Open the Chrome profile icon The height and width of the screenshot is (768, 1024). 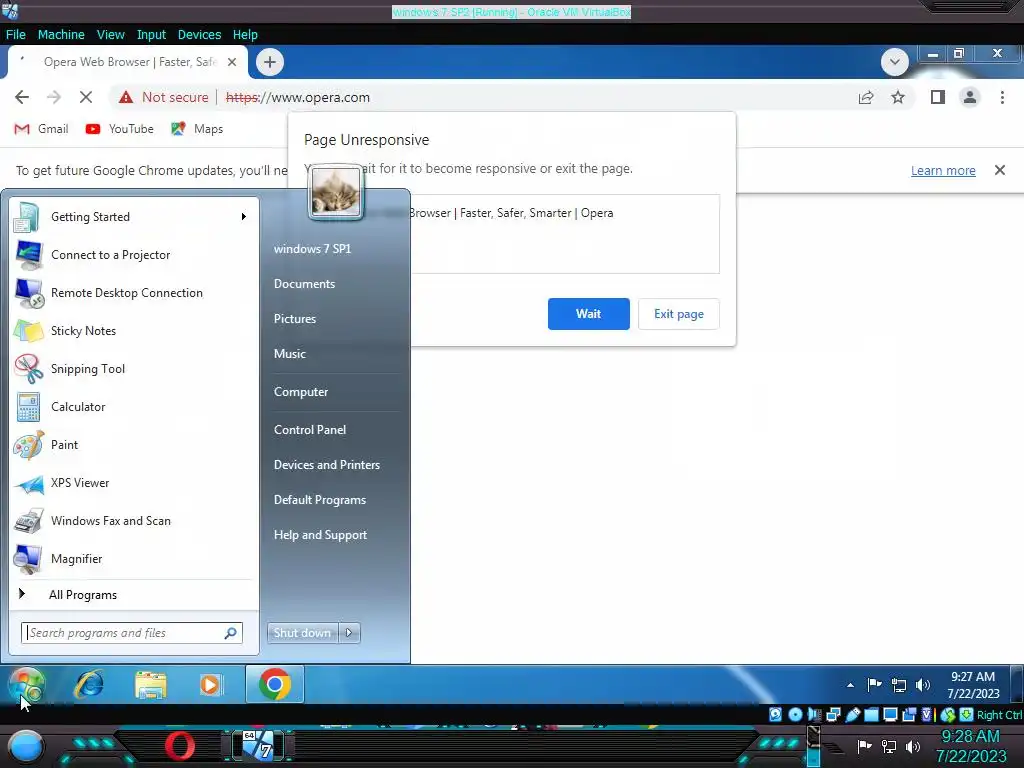tap(970, 97)
